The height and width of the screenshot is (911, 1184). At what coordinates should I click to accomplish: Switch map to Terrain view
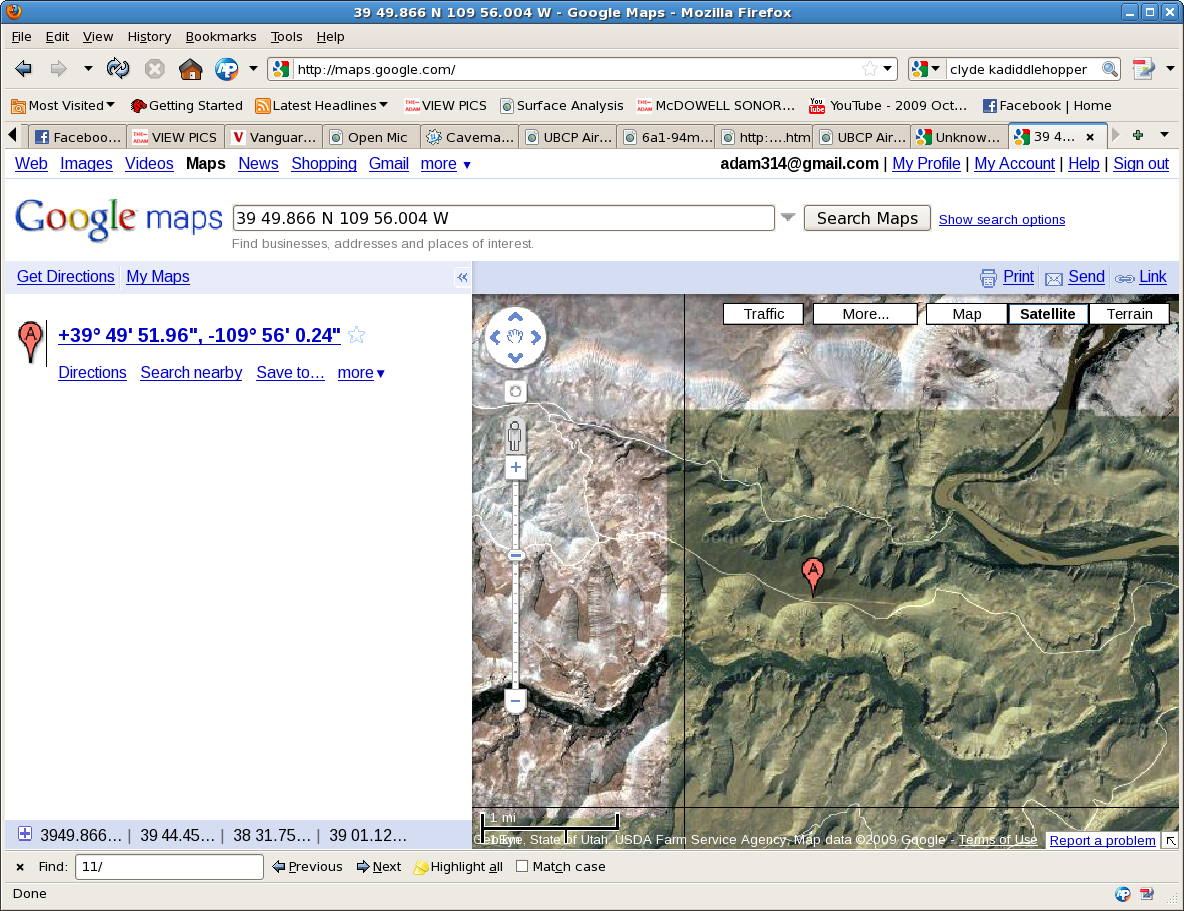click(1129, 314)
